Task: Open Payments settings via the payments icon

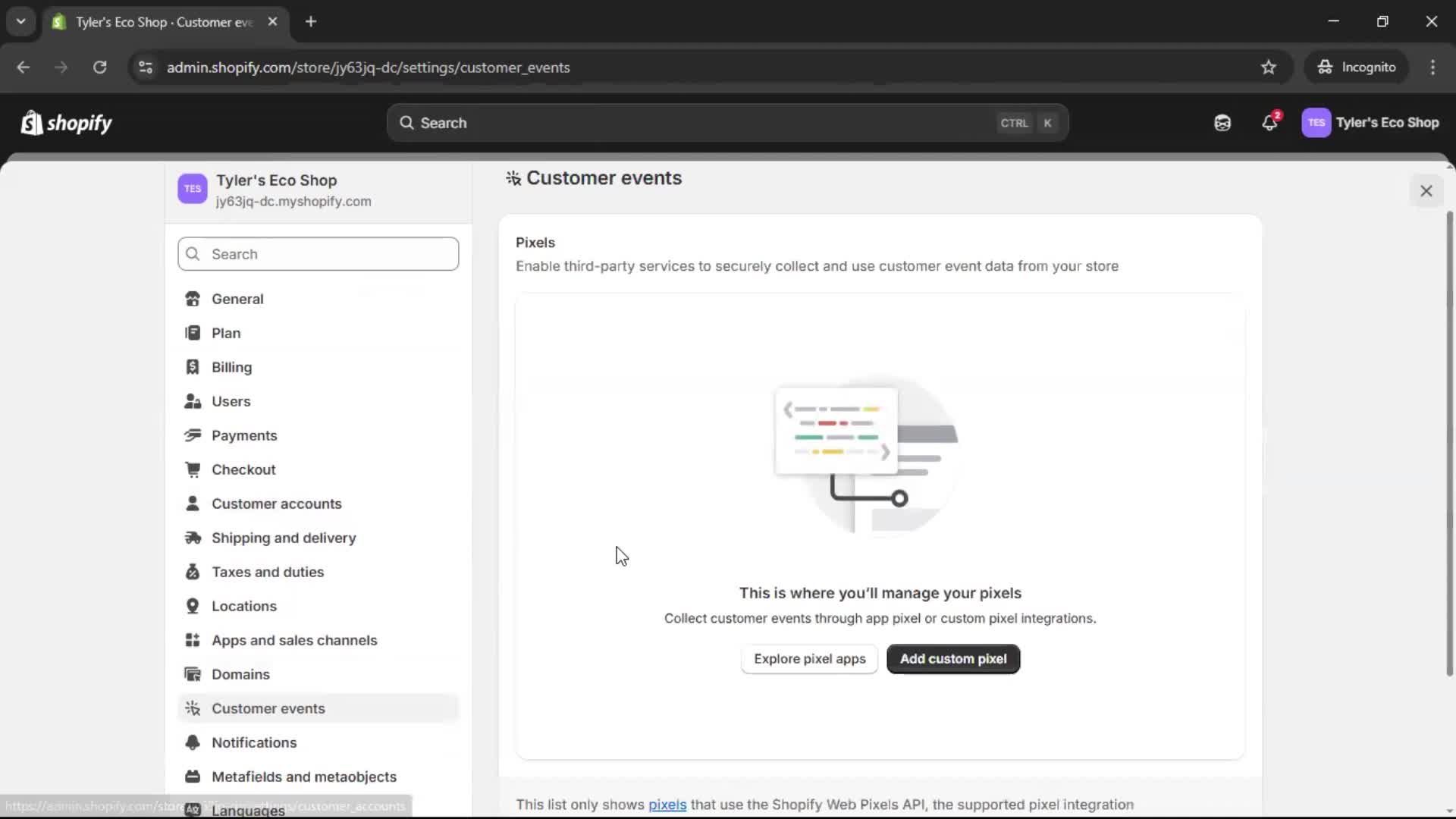Action: 193,435
